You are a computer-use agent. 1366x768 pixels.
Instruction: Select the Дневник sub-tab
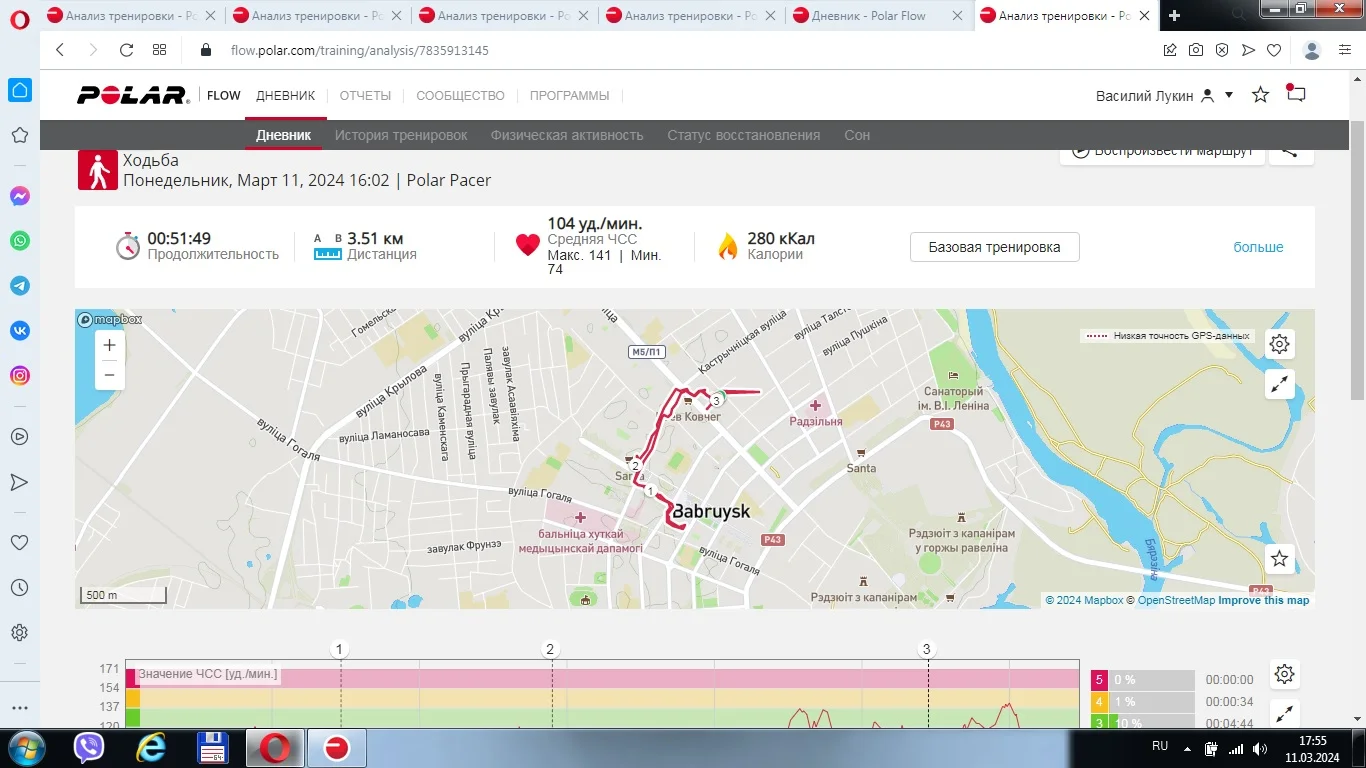(283, 135)
